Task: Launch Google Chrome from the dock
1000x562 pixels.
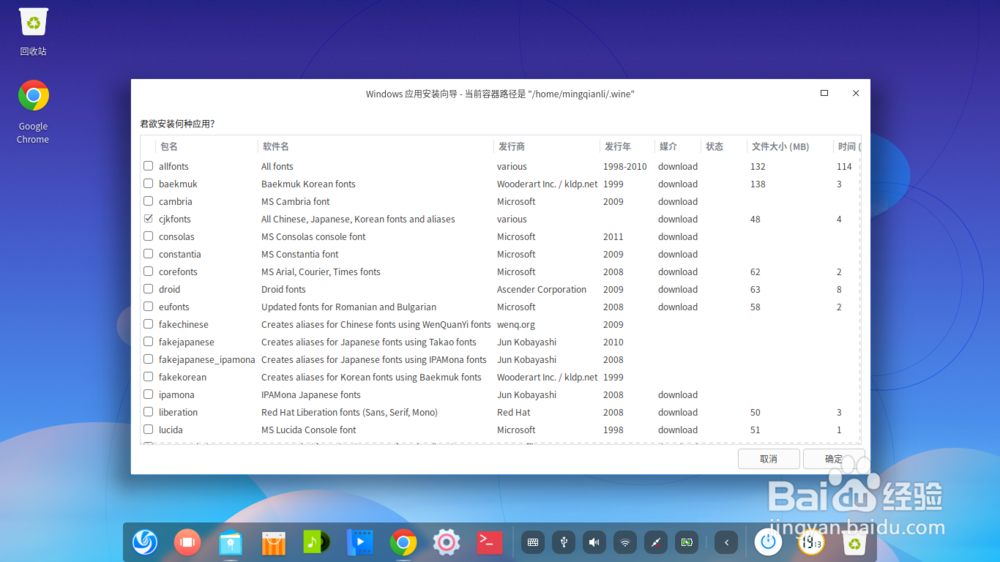Action: point(403,543)
